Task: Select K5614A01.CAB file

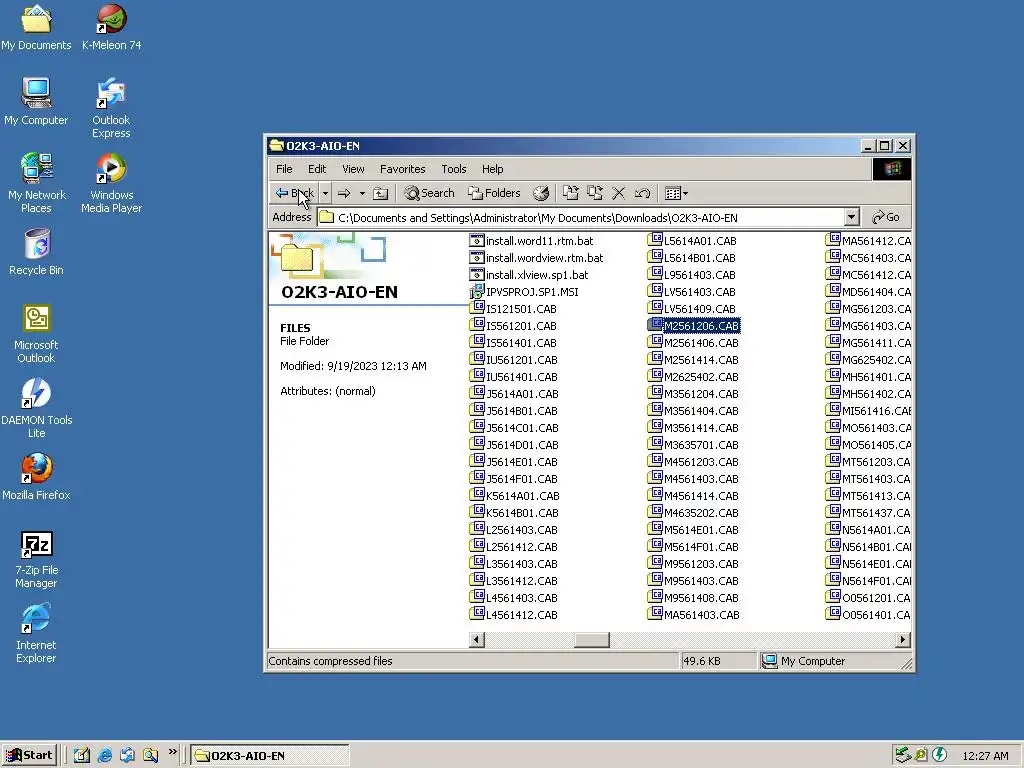Action: (x=515, y=495)
